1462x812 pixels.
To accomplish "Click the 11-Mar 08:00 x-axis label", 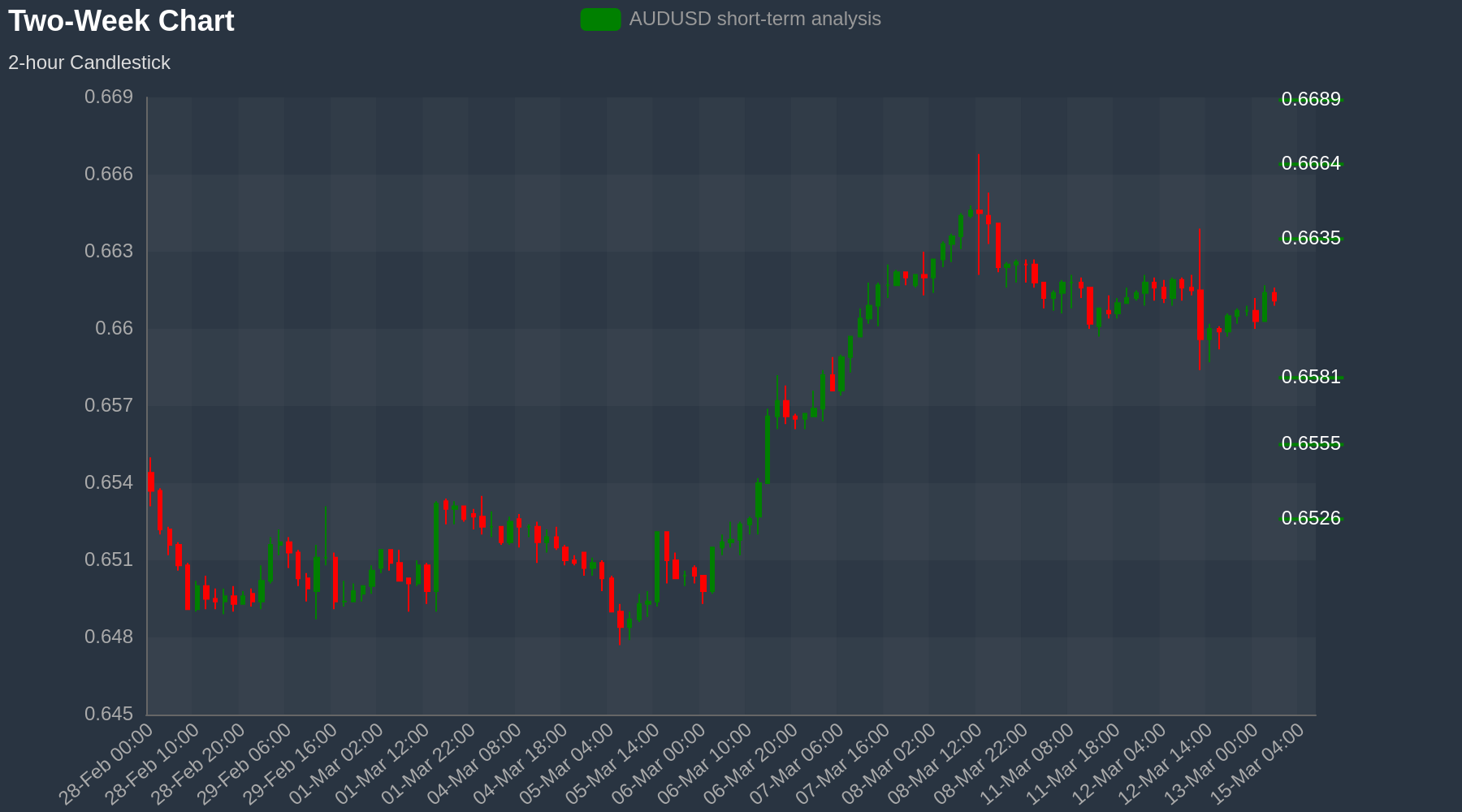I will coord(1027,765).
